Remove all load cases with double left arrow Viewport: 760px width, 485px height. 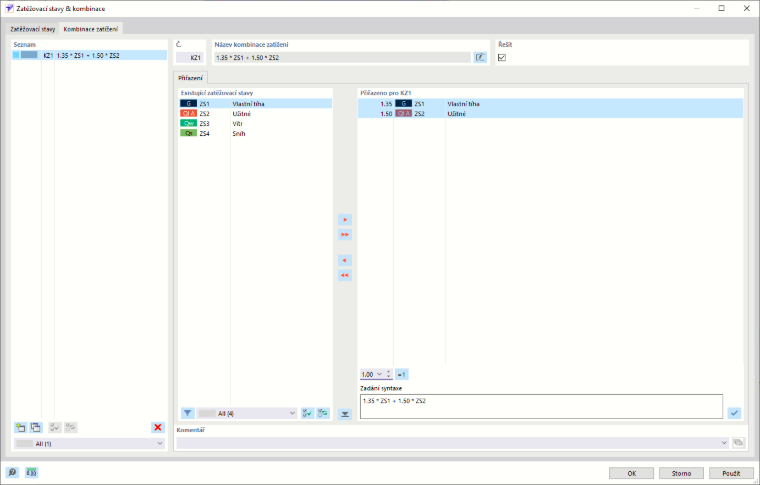point(345,276)
